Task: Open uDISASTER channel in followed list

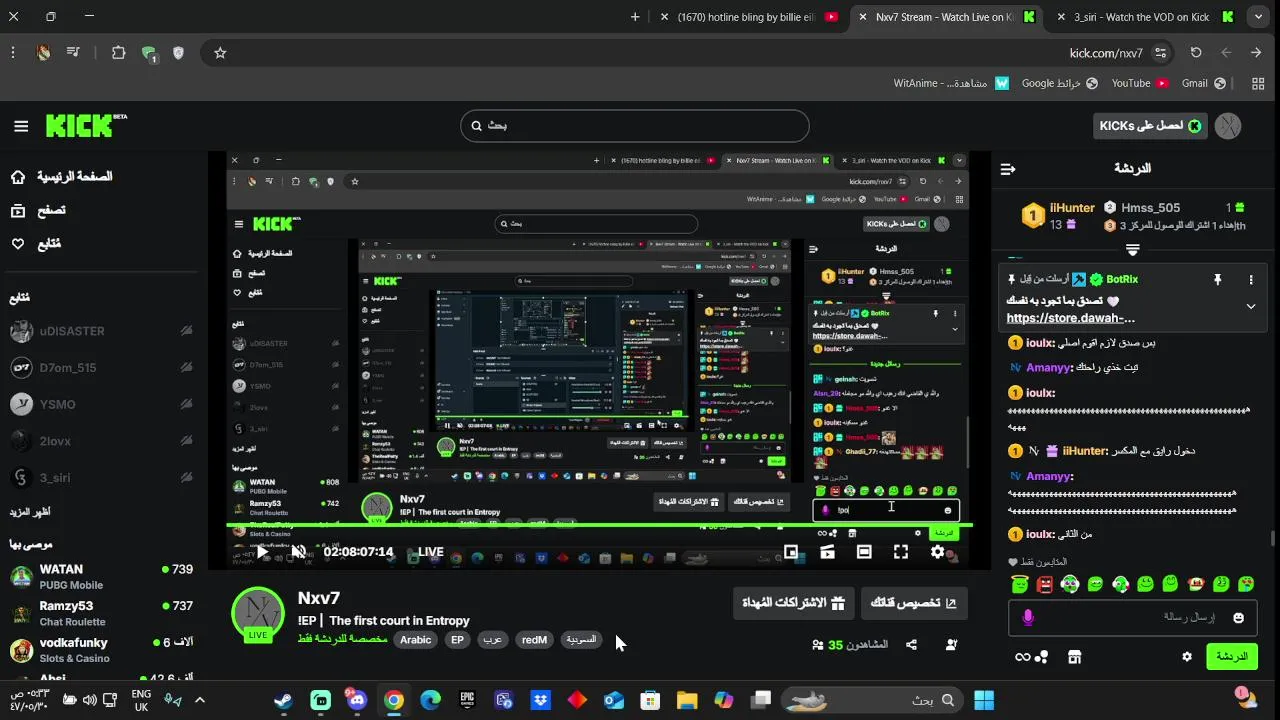Action: (x=100, y=331)
